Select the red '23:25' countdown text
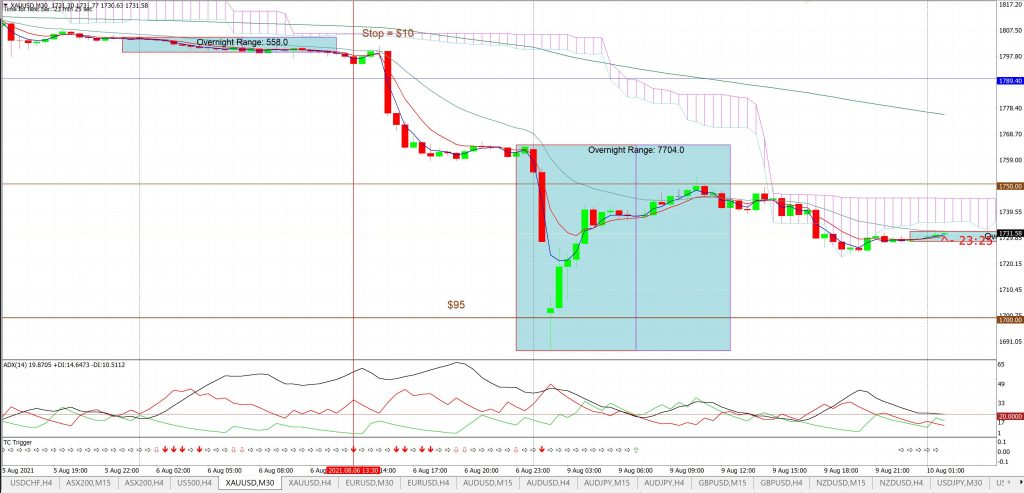 click(x=976, y=241)
